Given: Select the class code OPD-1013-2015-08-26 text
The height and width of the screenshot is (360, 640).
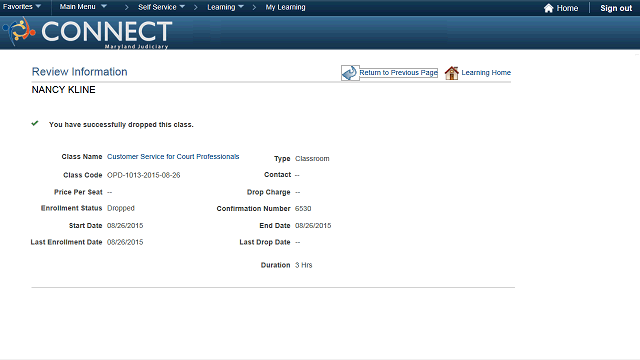Looking at the screenshot, I should point(144,175).
